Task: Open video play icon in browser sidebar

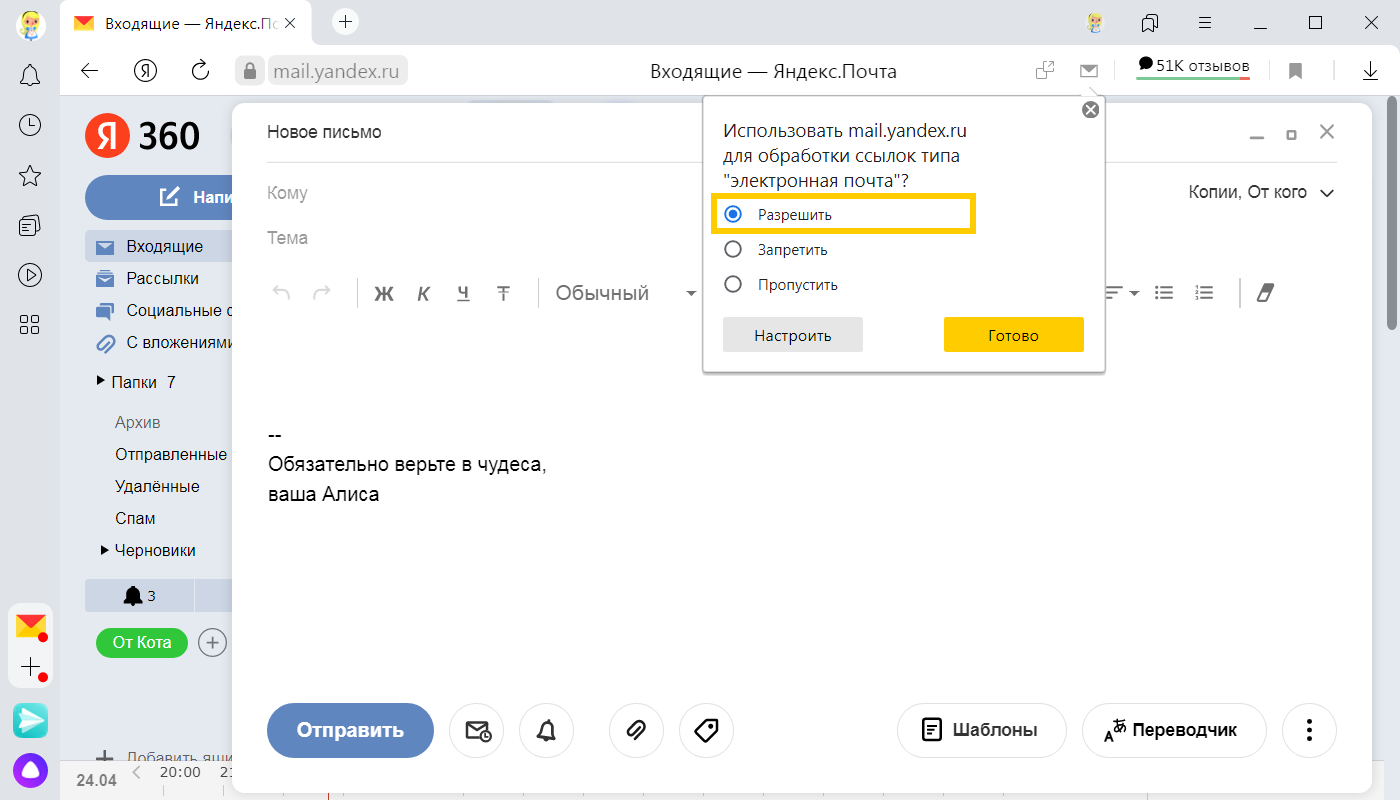Action: [x=30, y=274]
